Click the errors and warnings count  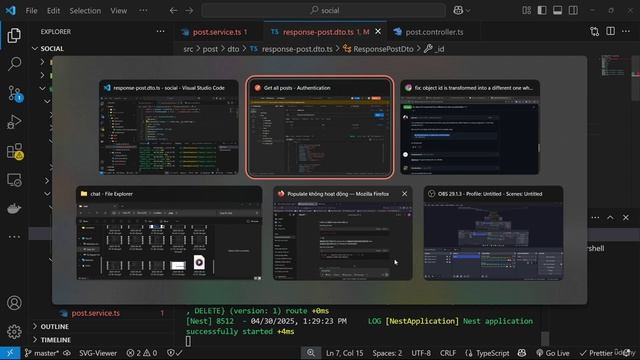pos(142,353)
